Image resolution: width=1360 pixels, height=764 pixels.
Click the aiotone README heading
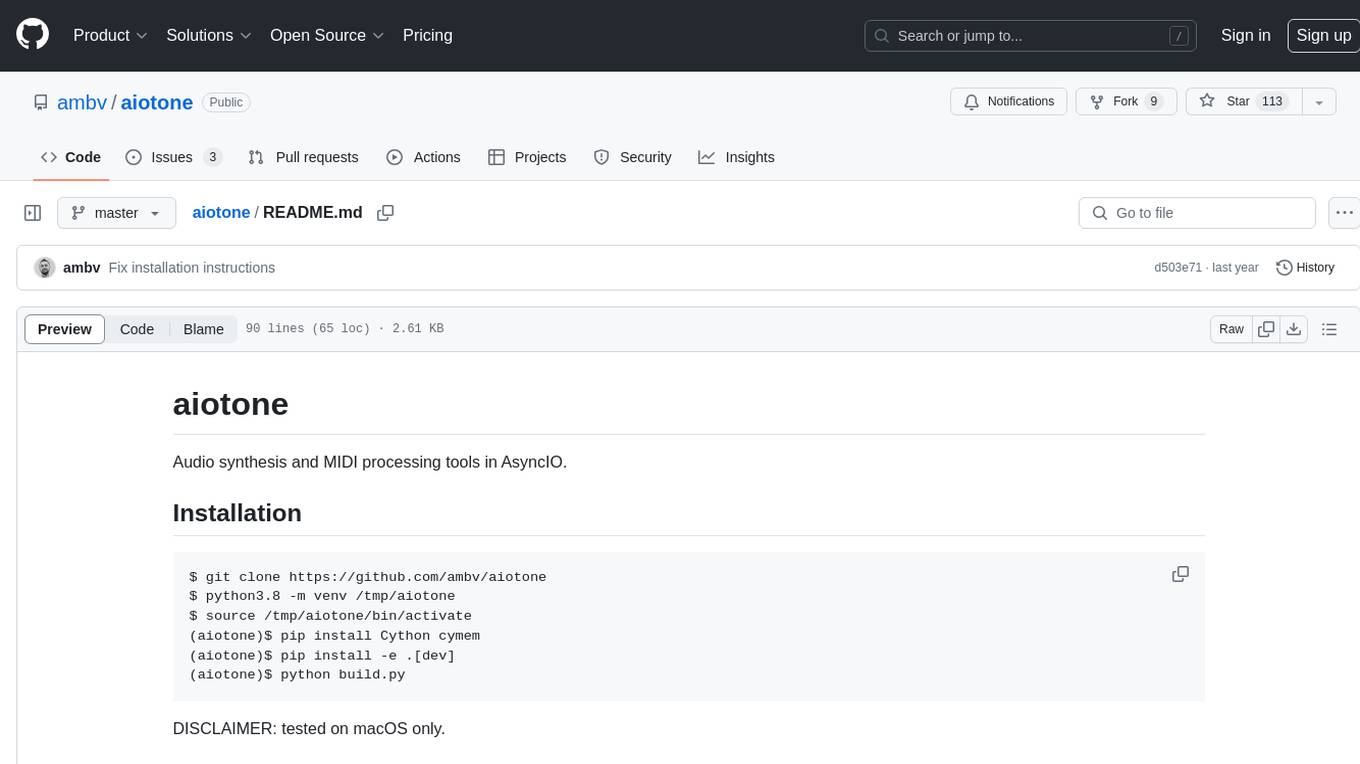(x=231, y=404)
